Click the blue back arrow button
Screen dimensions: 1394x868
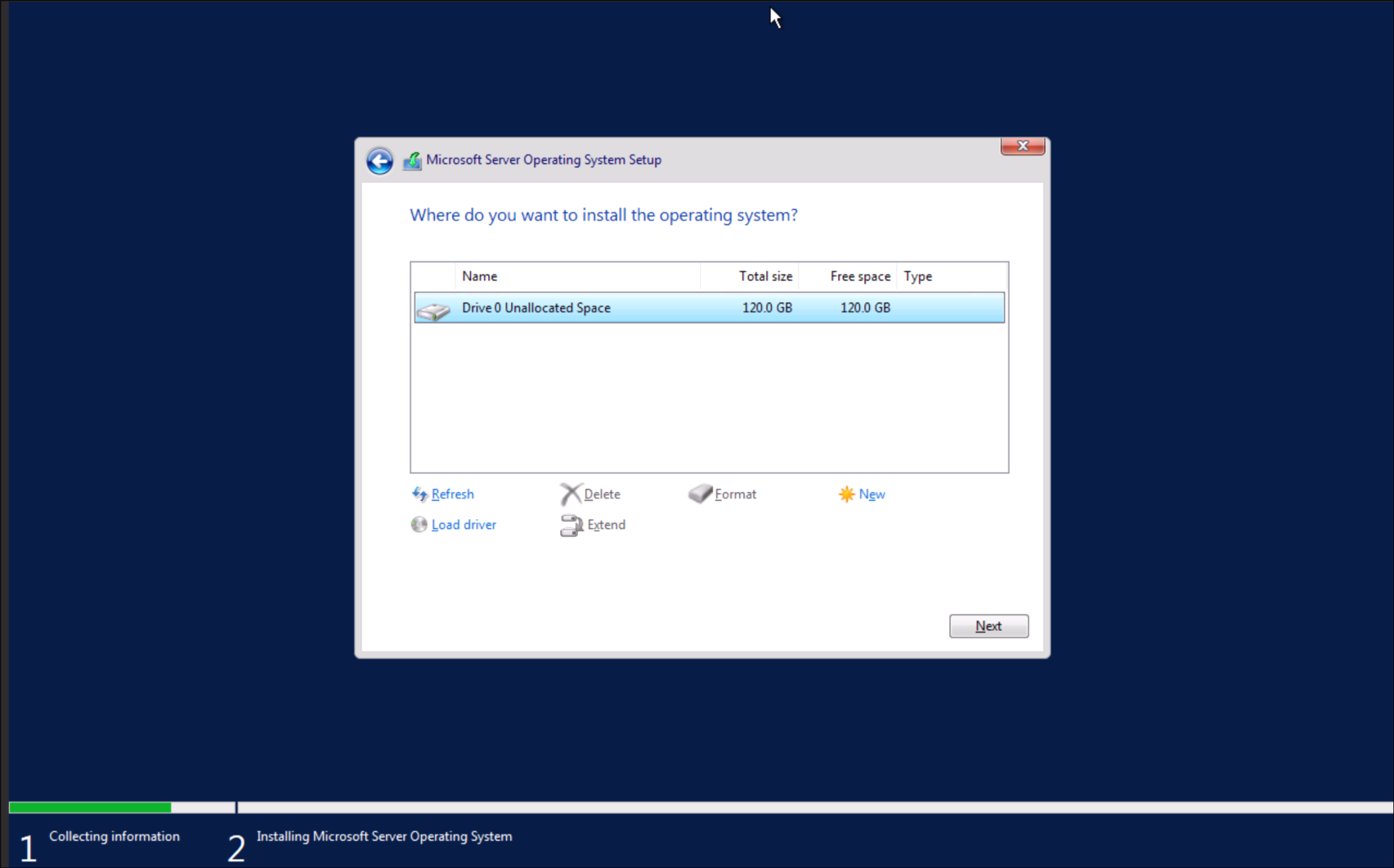pos(379,161)
